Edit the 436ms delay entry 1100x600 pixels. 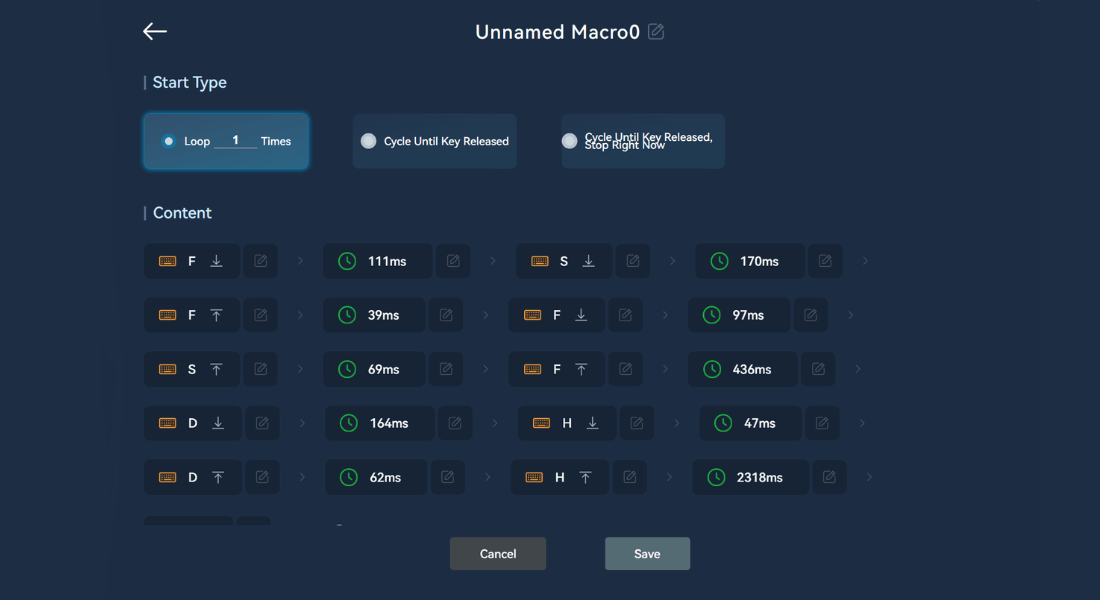coord(818,369)
